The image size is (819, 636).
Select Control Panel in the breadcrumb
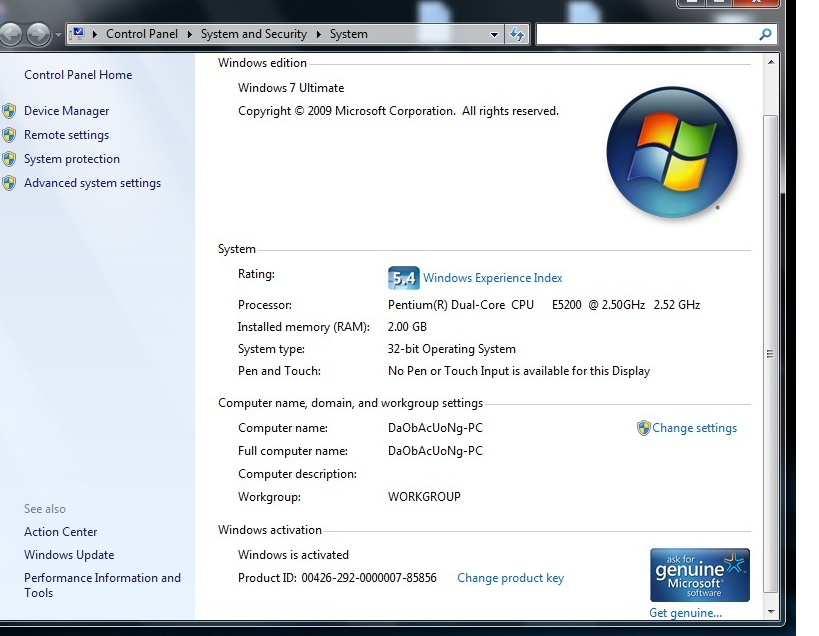click(142, 34)
